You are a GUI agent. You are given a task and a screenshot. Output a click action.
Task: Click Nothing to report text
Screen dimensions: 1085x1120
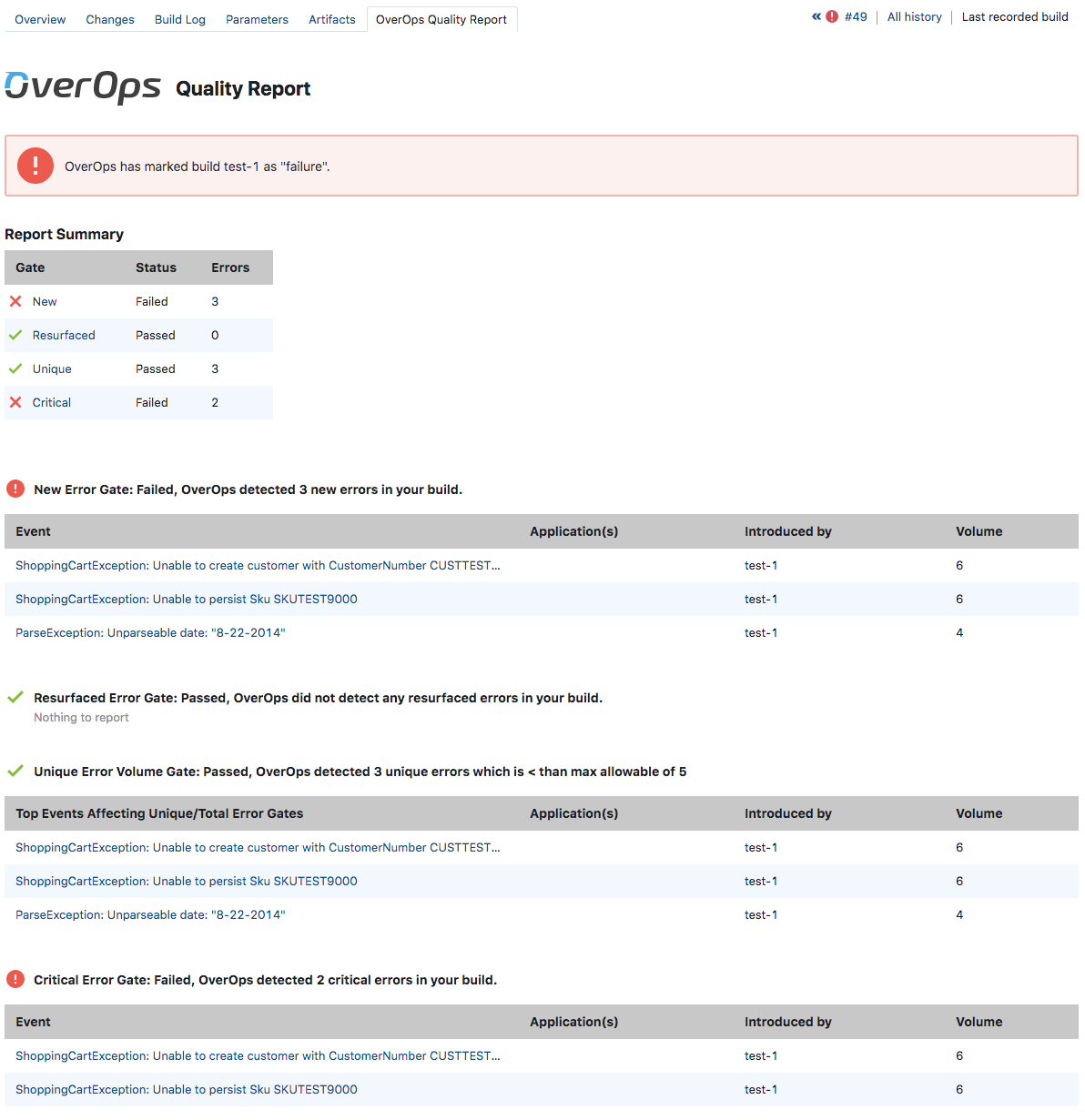coord(81,717)
